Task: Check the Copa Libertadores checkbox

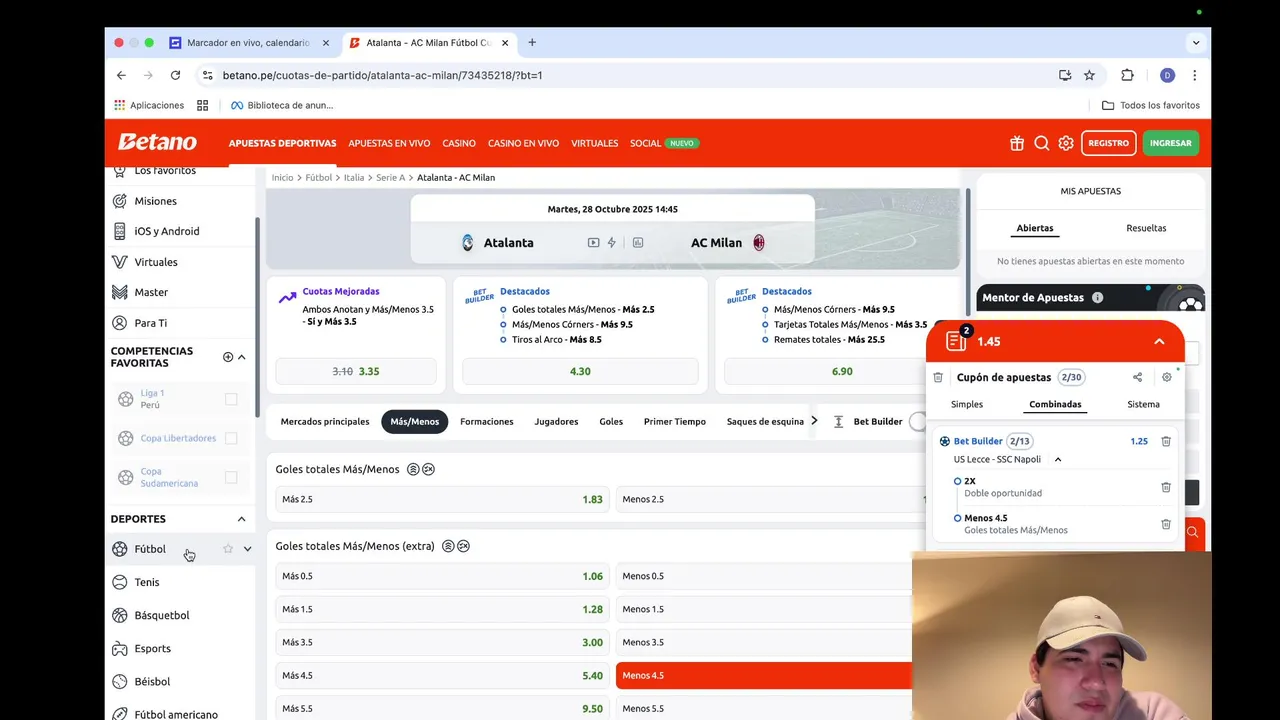Action: (231, 438)
